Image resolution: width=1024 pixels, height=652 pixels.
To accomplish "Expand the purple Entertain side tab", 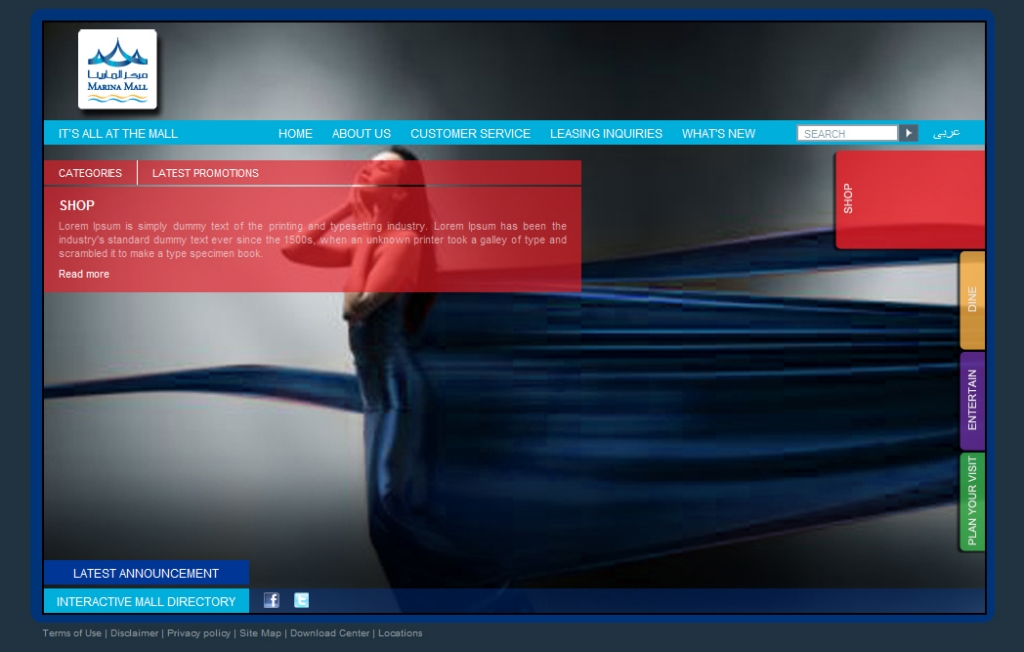I will point(972,400).
